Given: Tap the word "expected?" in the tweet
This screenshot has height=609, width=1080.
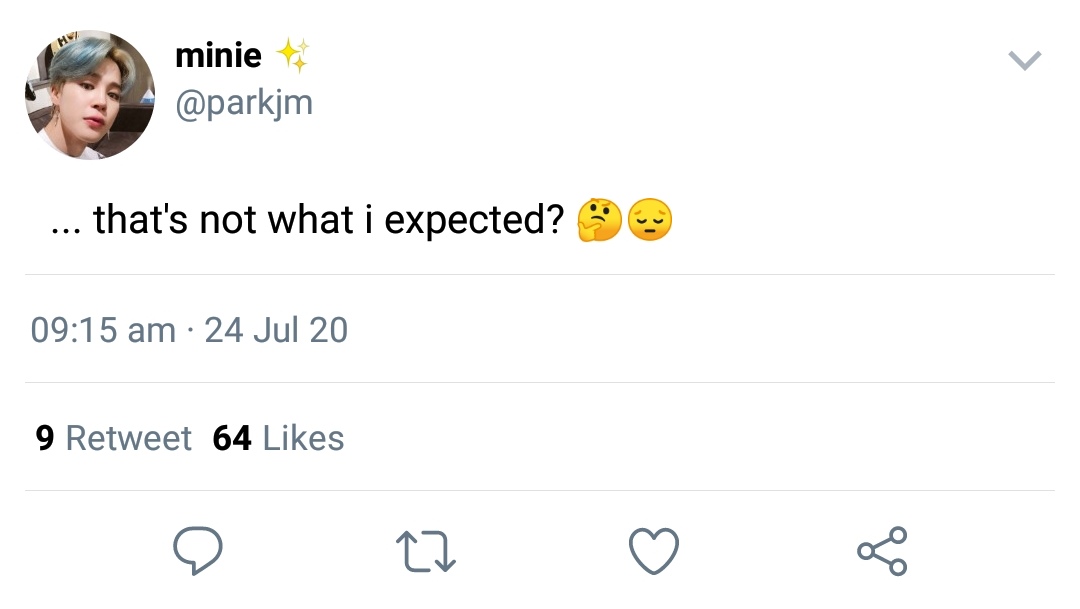Looking at the screenshot, I should point(475,221).
